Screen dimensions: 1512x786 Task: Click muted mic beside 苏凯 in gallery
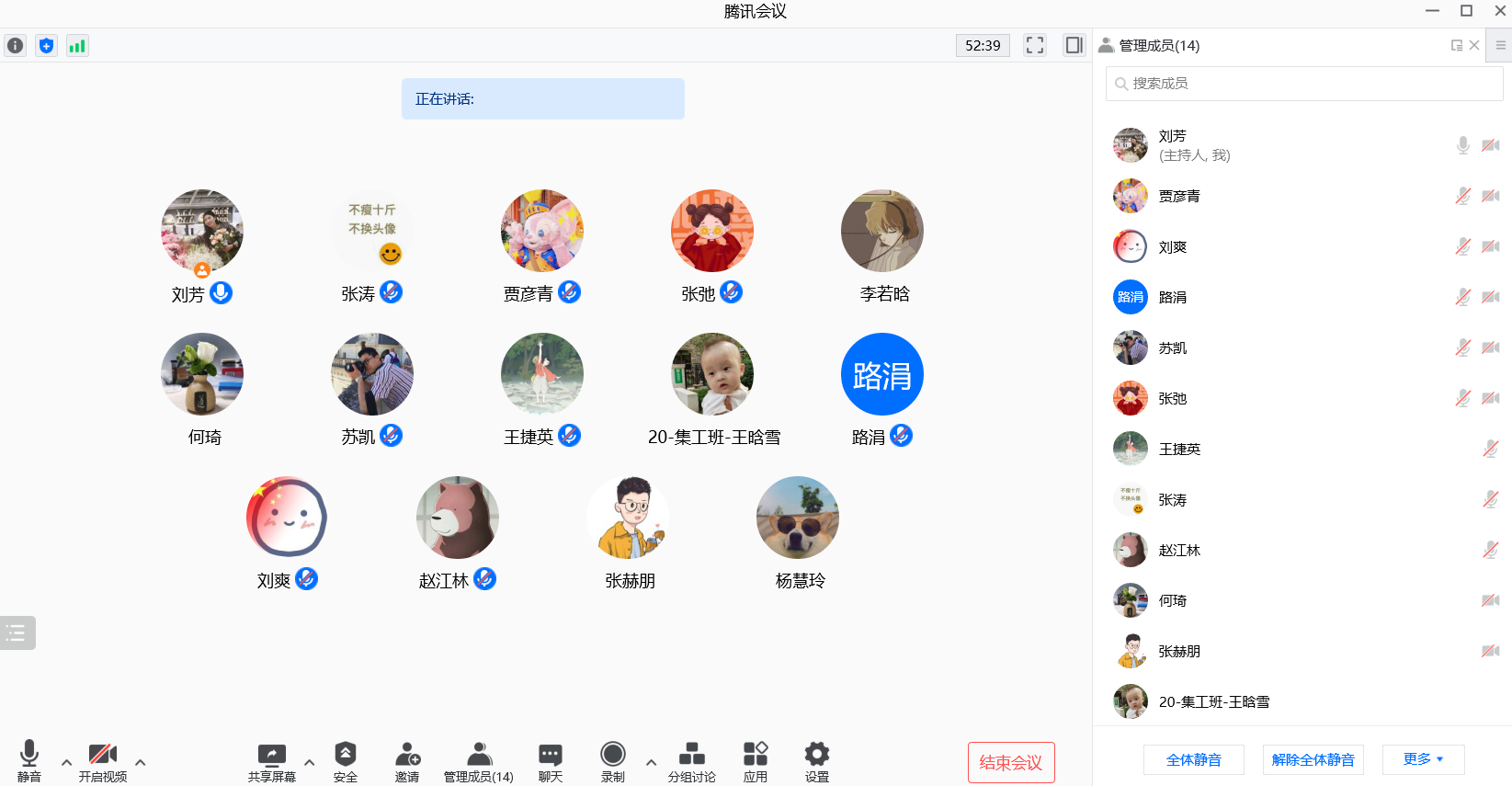392,436
